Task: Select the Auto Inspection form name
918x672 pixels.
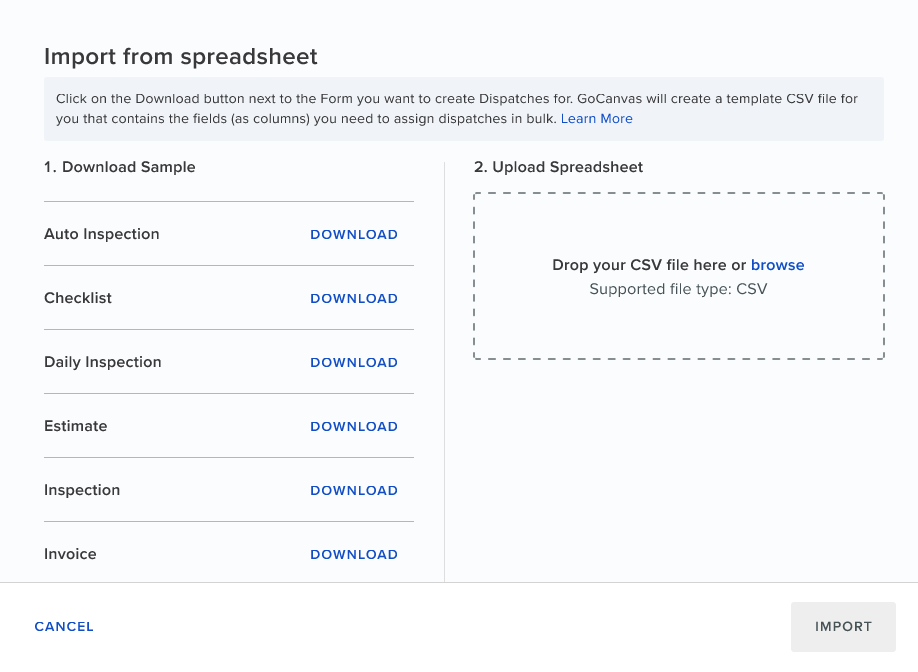Action: click(x=102, y=234)
